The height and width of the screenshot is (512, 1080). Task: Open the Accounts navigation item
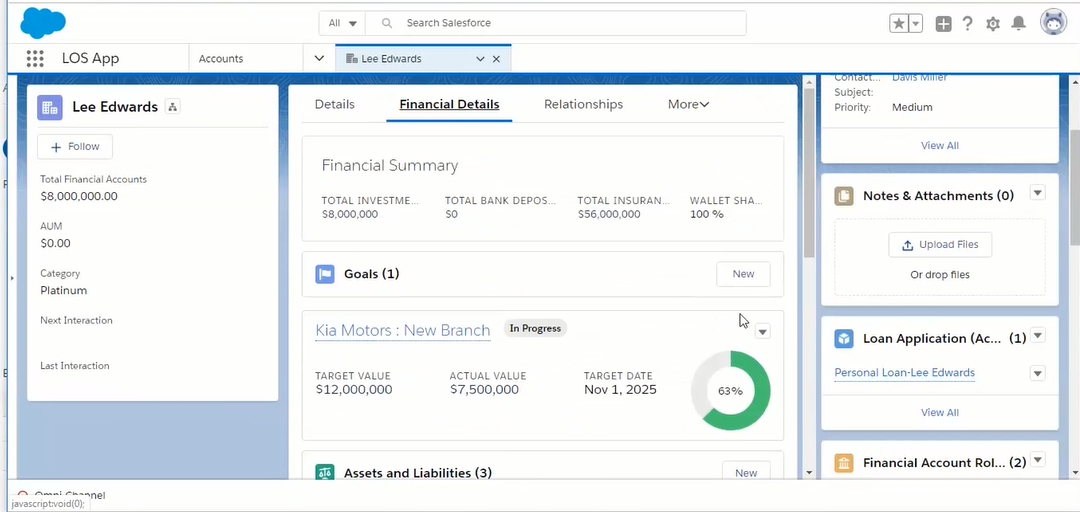point(220,59)
